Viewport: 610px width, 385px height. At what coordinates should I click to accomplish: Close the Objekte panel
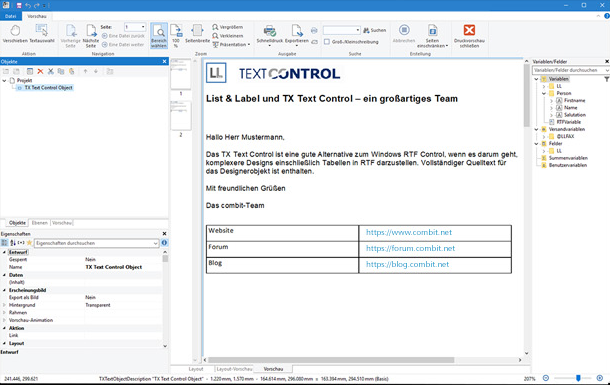[x=164, y=61]
